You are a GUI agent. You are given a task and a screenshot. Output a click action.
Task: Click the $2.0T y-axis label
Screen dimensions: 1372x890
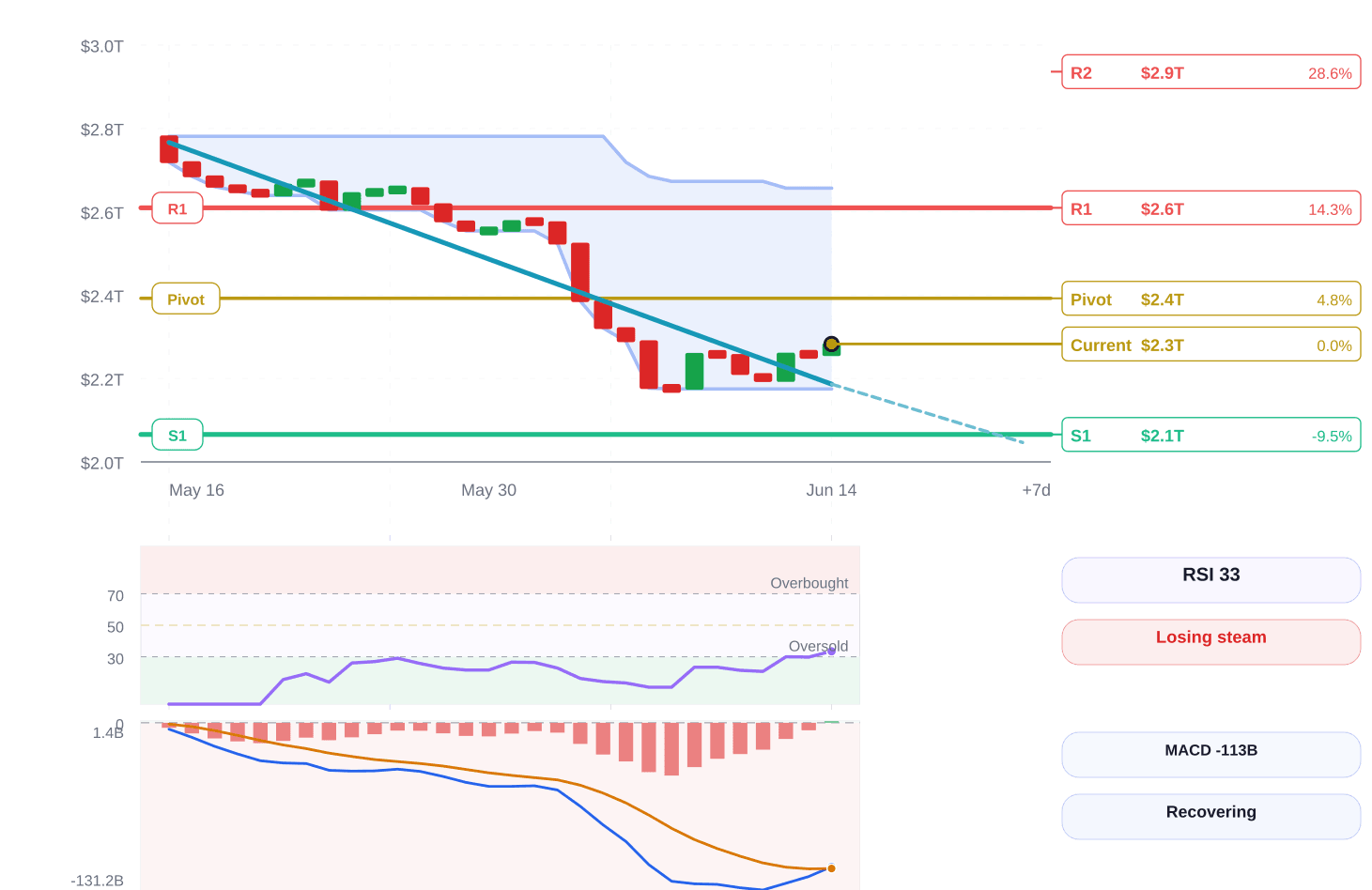[x=101, y=463]
